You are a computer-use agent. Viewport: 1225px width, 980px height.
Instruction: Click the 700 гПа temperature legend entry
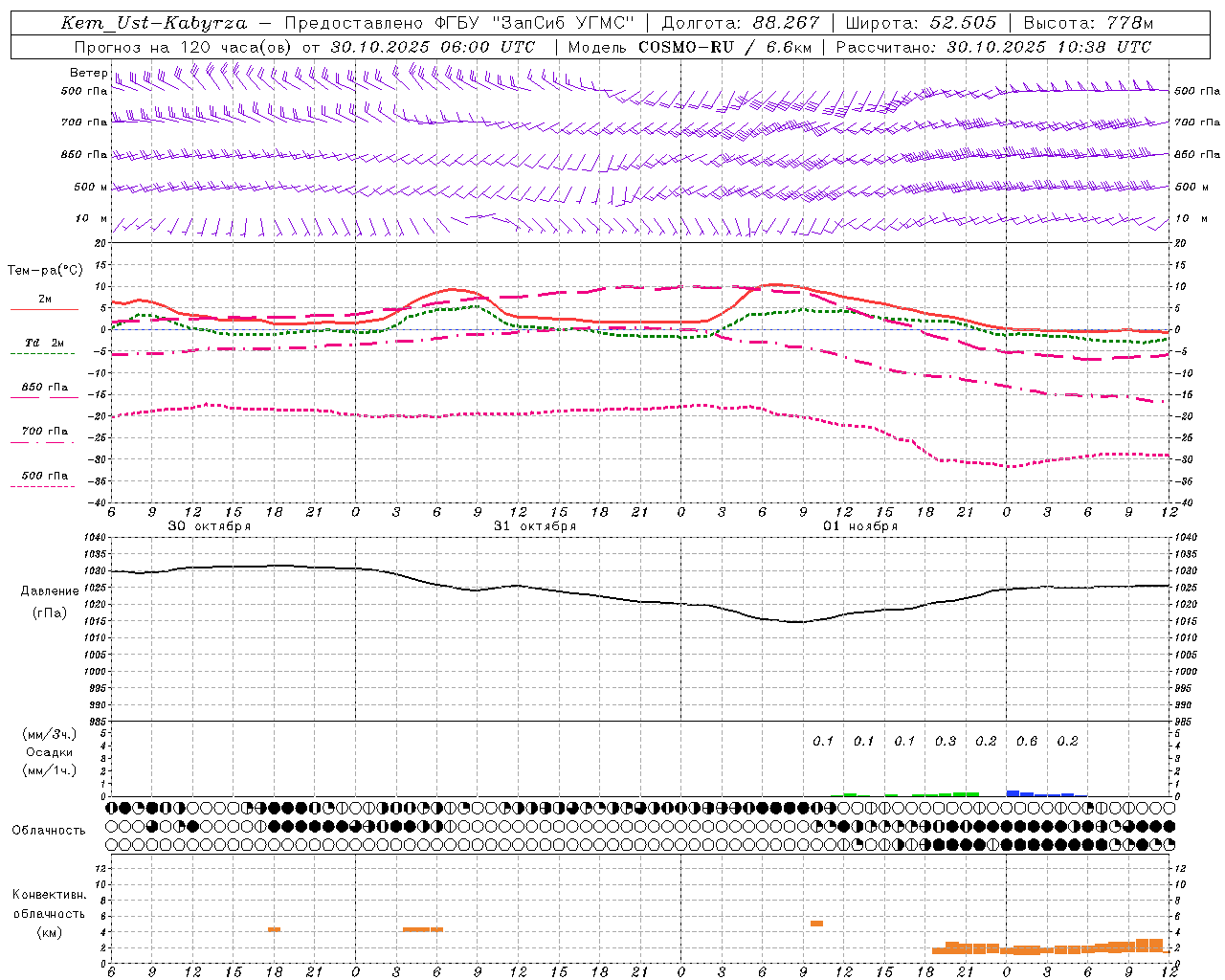point(44,435)
